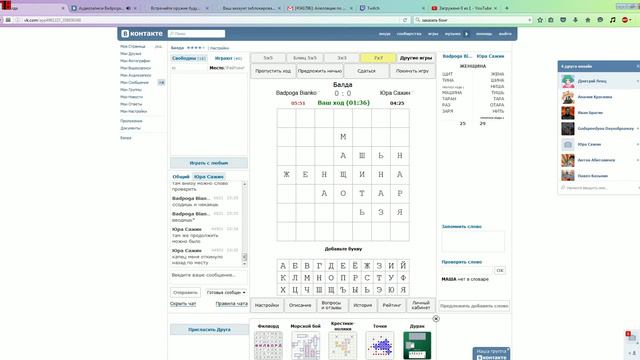Viewport: 640px width, 360px height.
Task: Select letter Ж on the letter keyboard
Action: point(367,266)
